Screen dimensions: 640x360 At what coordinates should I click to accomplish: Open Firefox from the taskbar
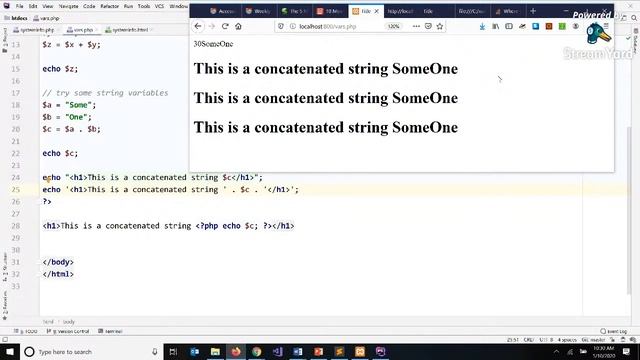(x=236, y=351)
